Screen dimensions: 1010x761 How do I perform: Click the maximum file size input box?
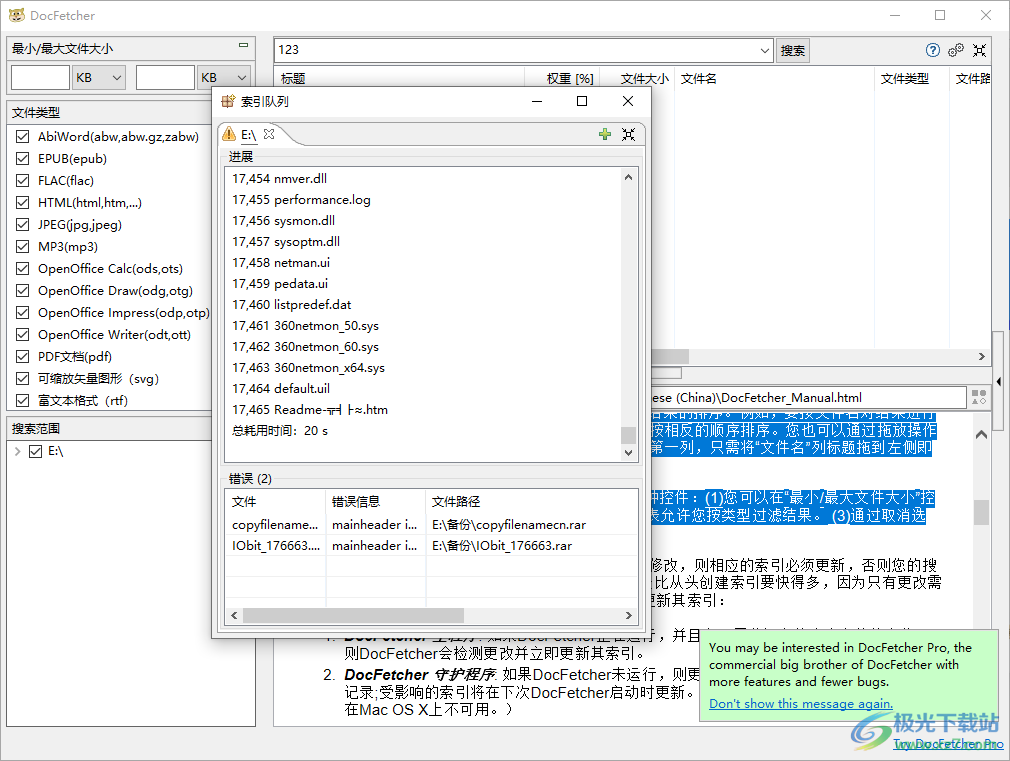[166, 77]
